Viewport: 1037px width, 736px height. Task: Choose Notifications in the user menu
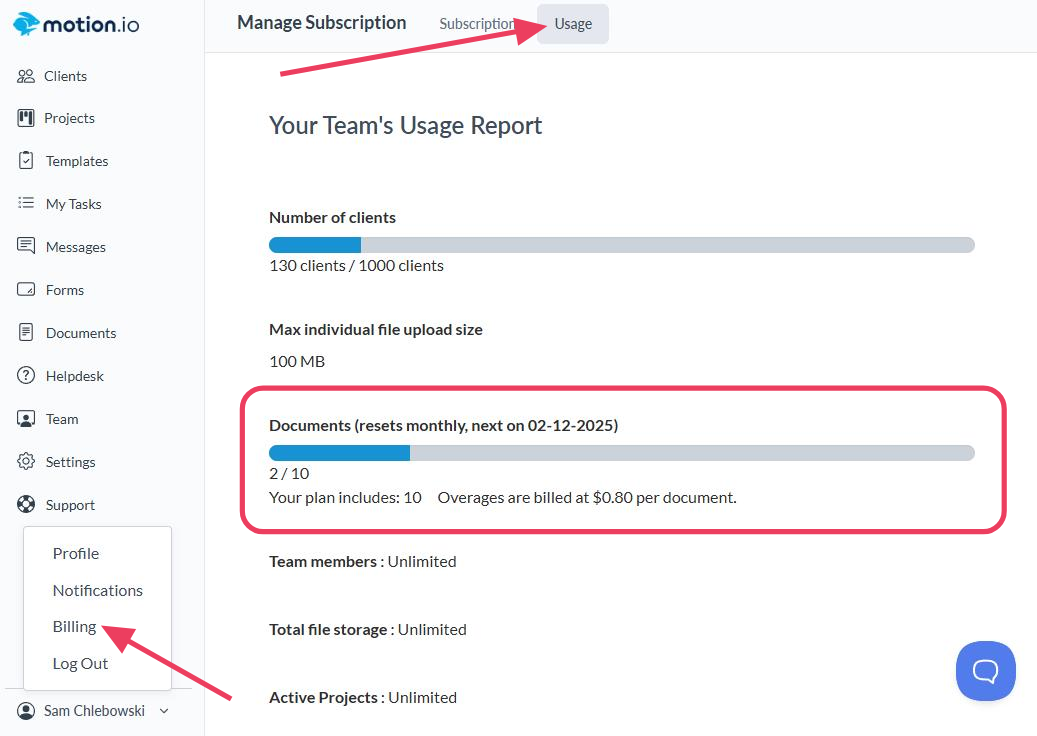point(98,591)
